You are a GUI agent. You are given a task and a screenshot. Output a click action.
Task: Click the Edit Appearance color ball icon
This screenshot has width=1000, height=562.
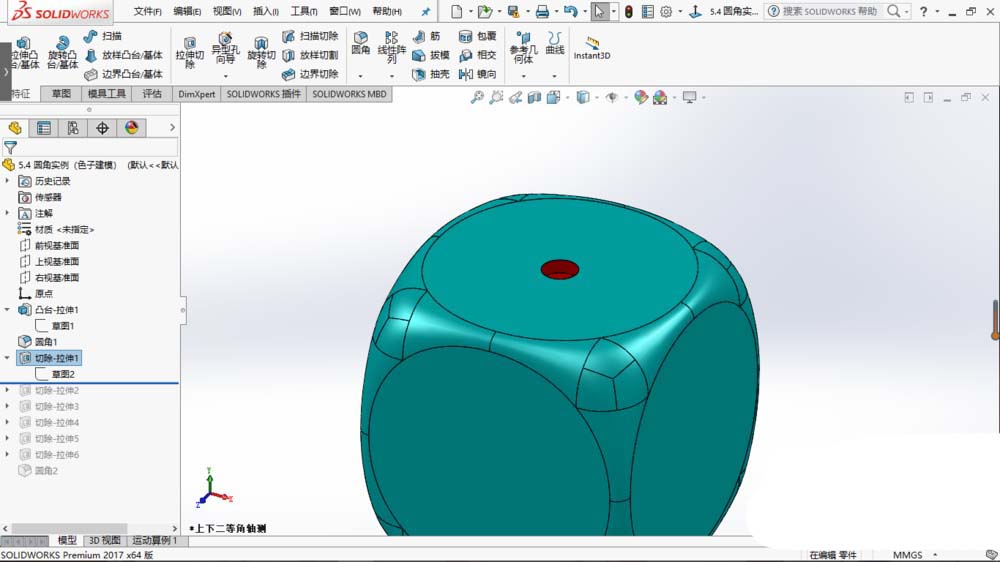[x=641, y=98]
